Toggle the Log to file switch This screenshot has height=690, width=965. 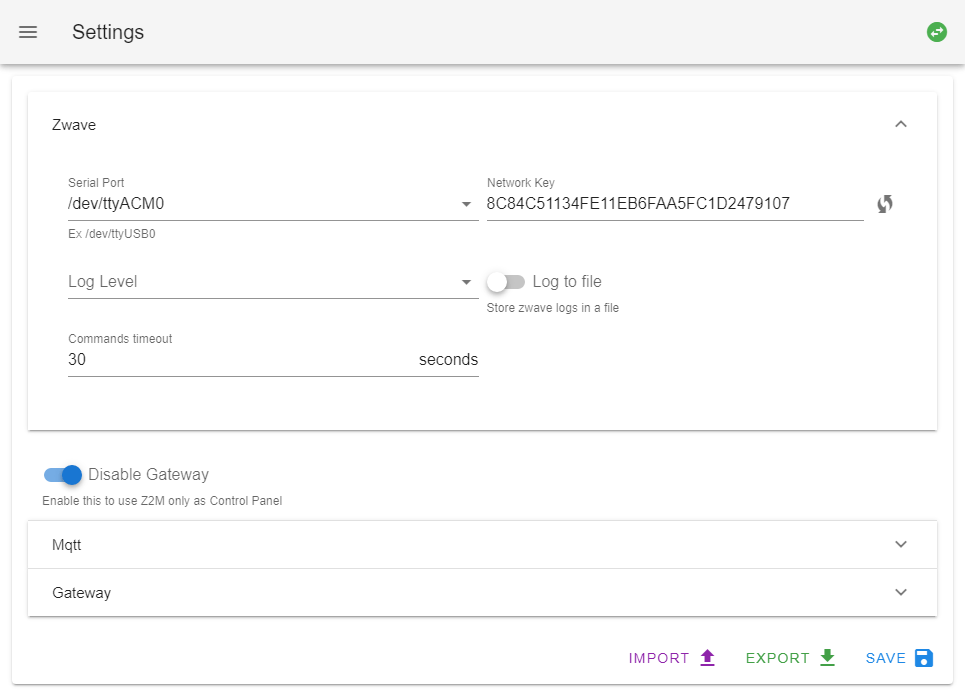click(506, 282)
